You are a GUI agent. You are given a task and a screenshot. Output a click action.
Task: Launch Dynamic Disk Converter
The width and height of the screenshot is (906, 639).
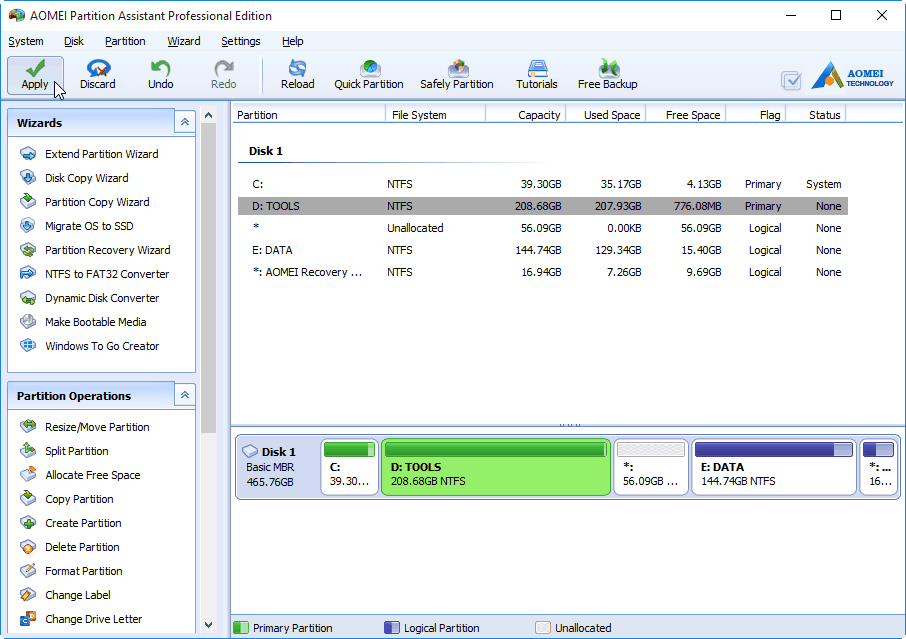tap(90, 298)
